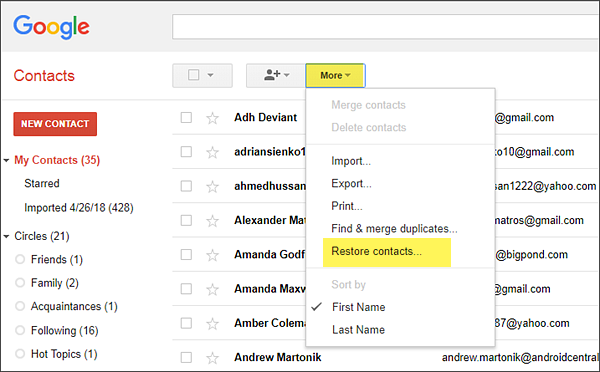
Task: Click the Google logo
Action: (x=51, y=27)
